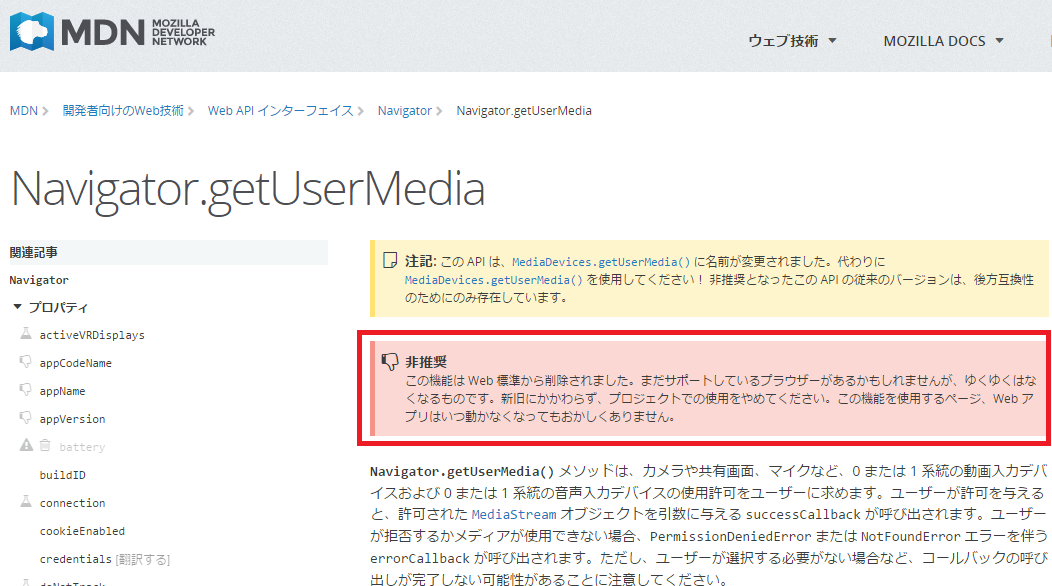Click the warning triangle icon beside battery
1052x586 pixels.
tap(26, 445)
